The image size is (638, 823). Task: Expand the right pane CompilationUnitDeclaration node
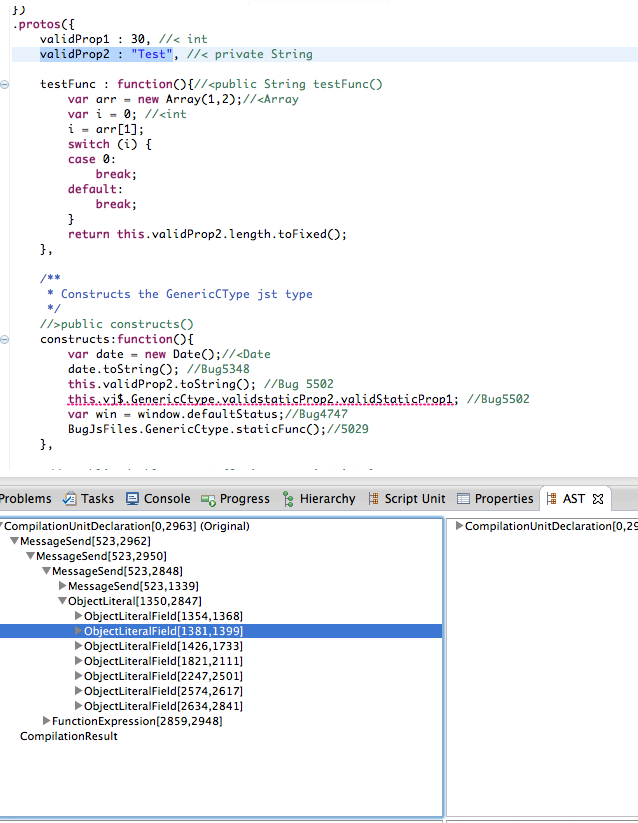459,526
